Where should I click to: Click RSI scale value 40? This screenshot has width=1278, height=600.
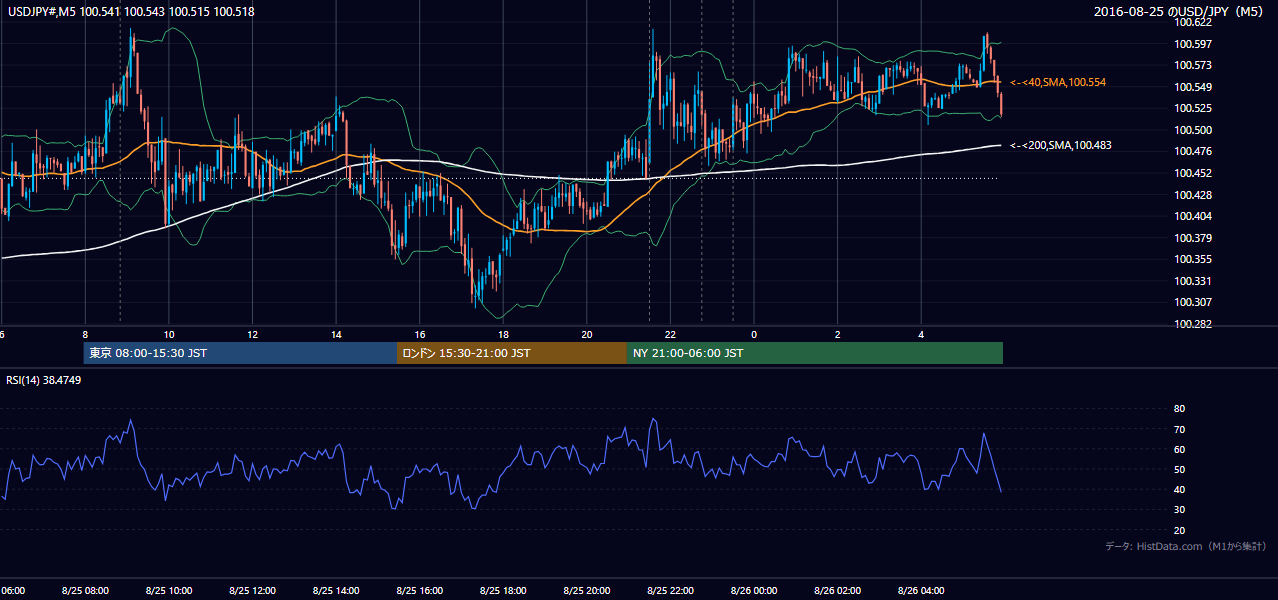(1179, 490)
